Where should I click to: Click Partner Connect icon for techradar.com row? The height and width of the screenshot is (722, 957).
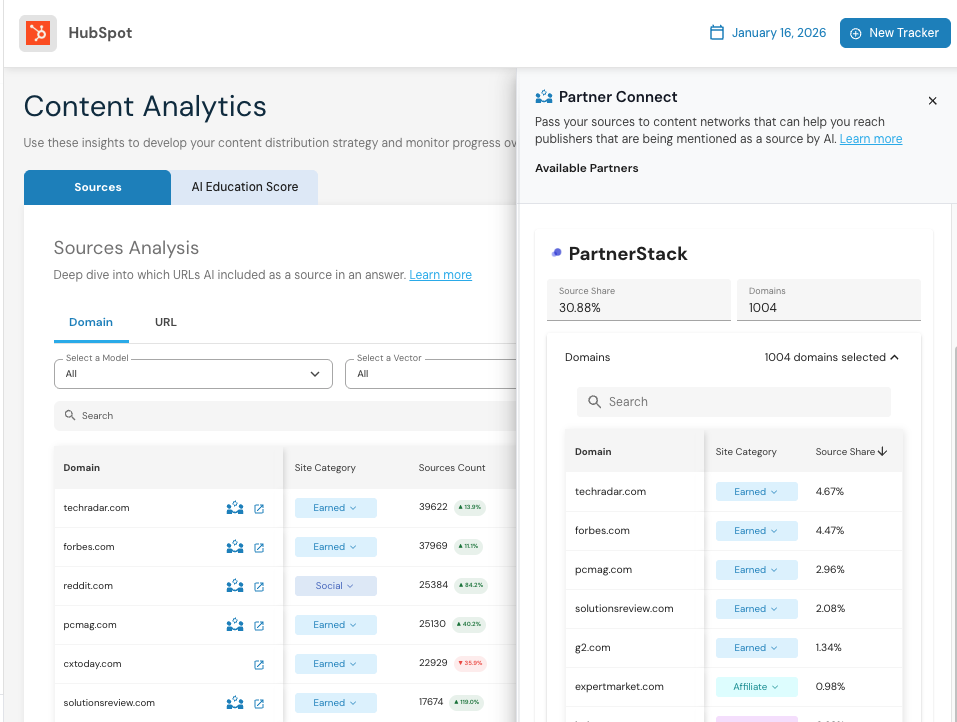click(x=235, y=508)
